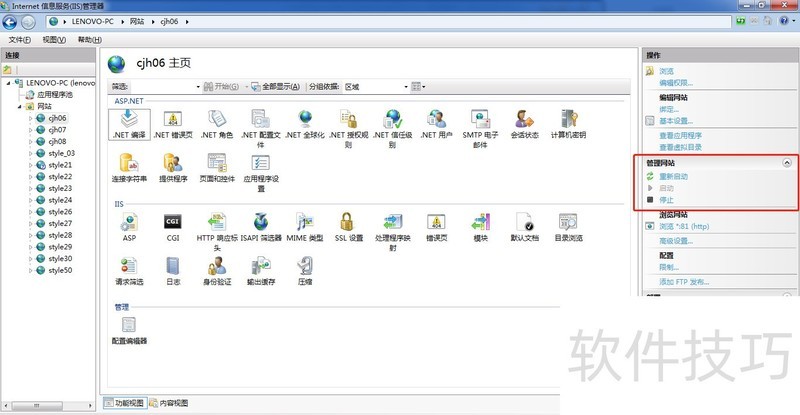Click the help icon in top-right

[784, 21]
